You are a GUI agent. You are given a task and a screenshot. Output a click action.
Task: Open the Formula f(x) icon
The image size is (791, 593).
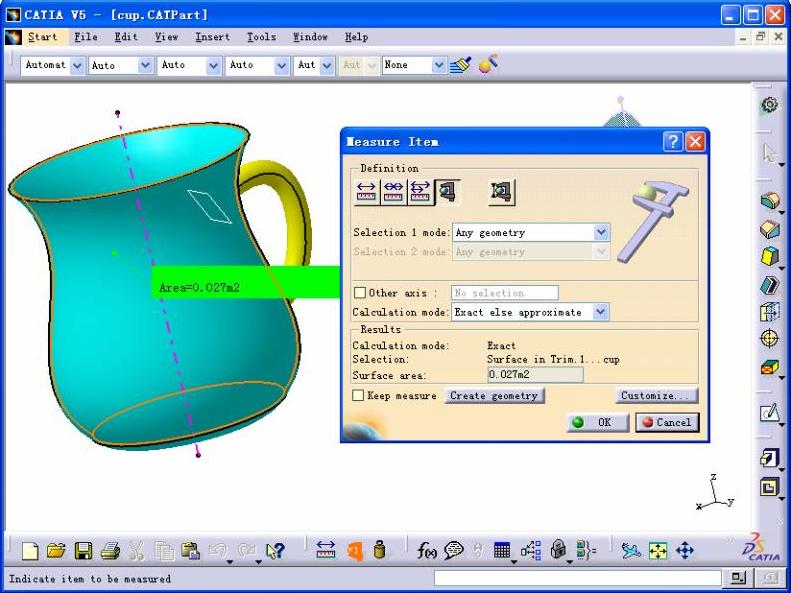427,551
